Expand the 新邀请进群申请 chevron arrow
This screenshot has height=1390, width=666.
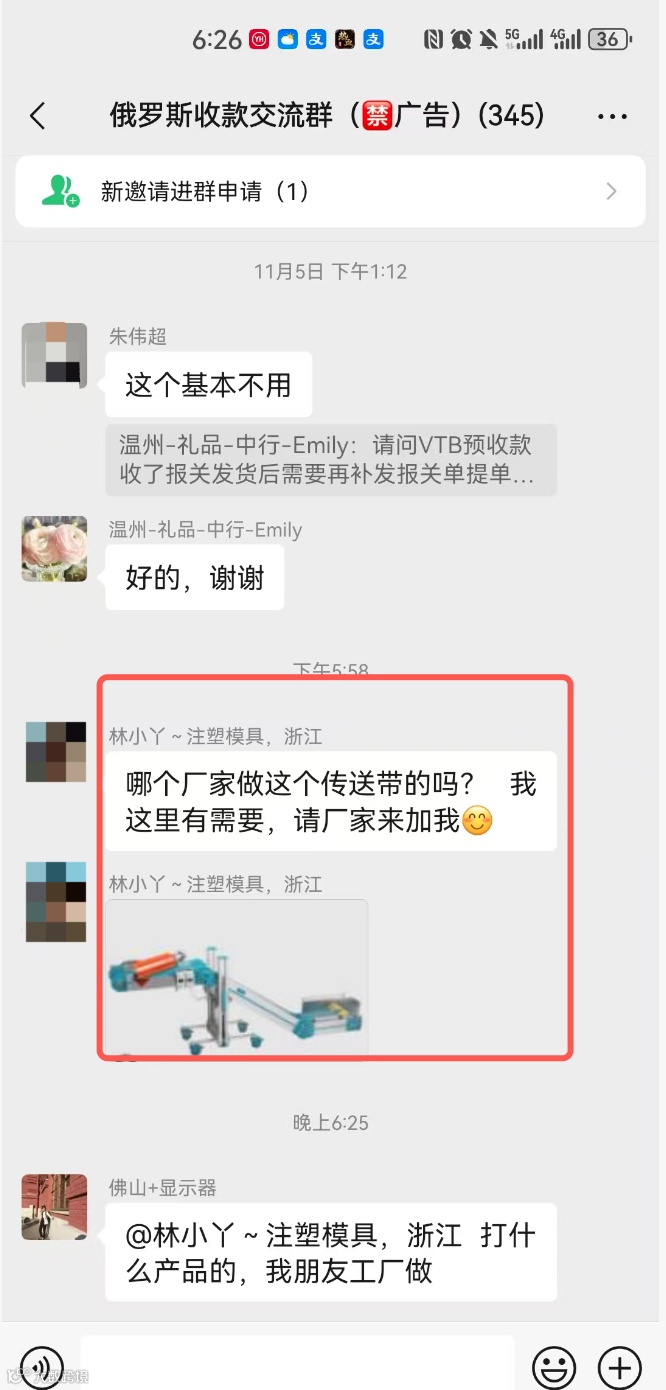pos(611,191)
